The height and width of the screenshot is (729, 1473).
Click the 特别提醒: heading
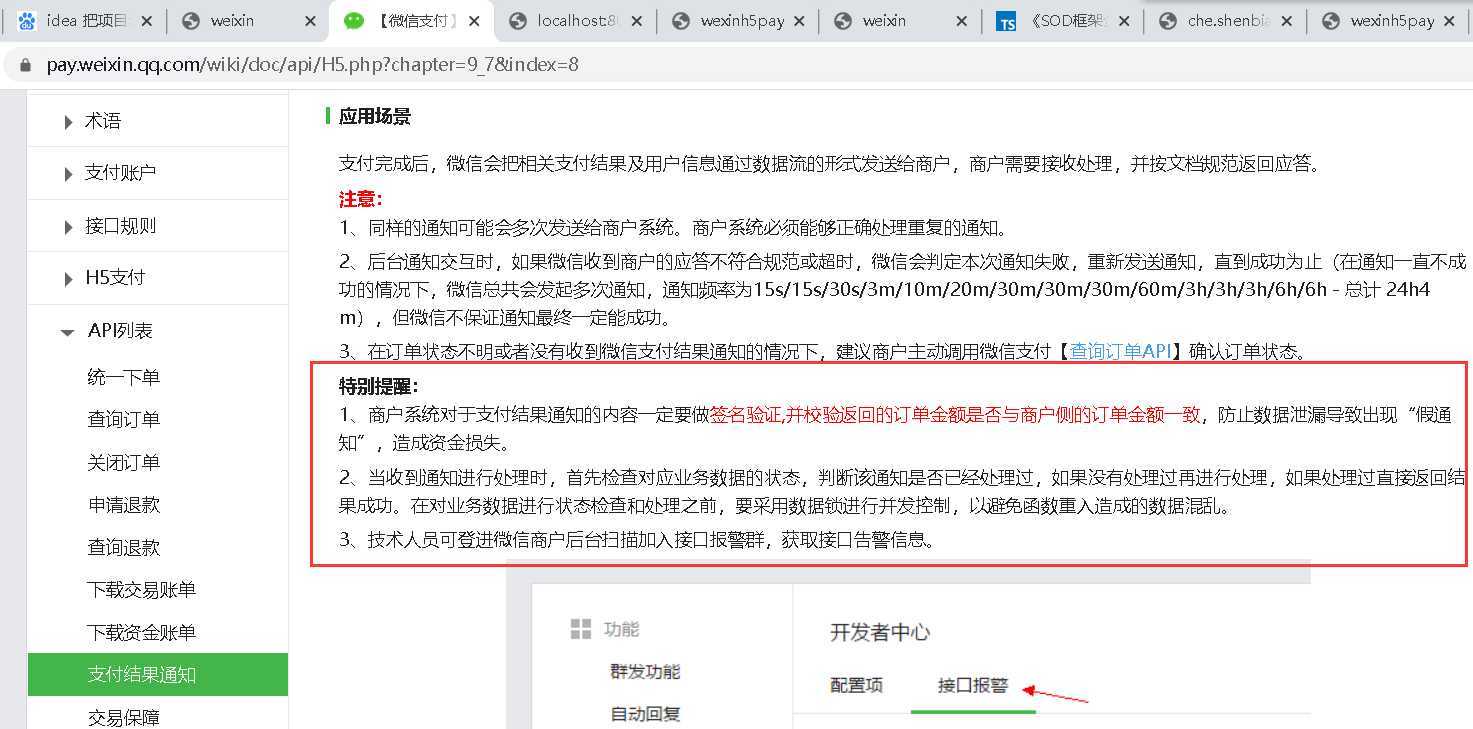pos(379,386)
